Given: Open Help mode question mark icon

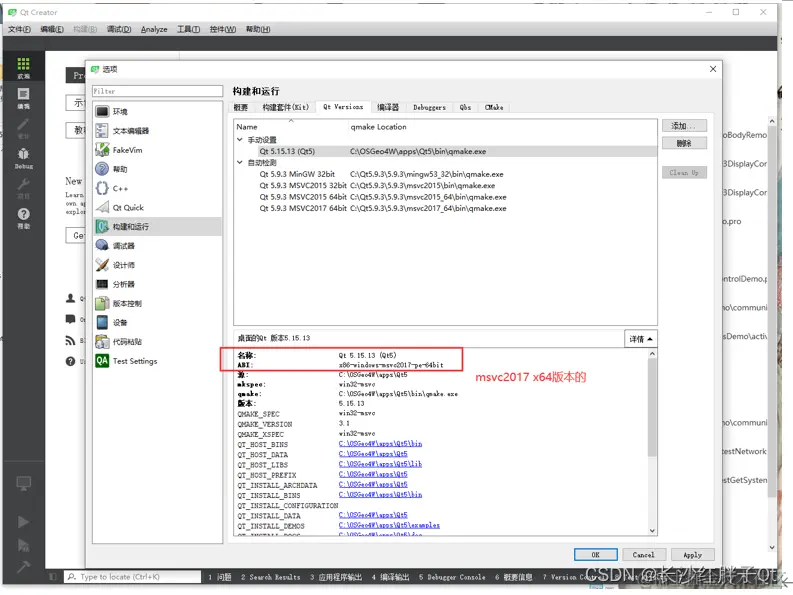Looking at the screenshot, I should click(x=23, y=218).
